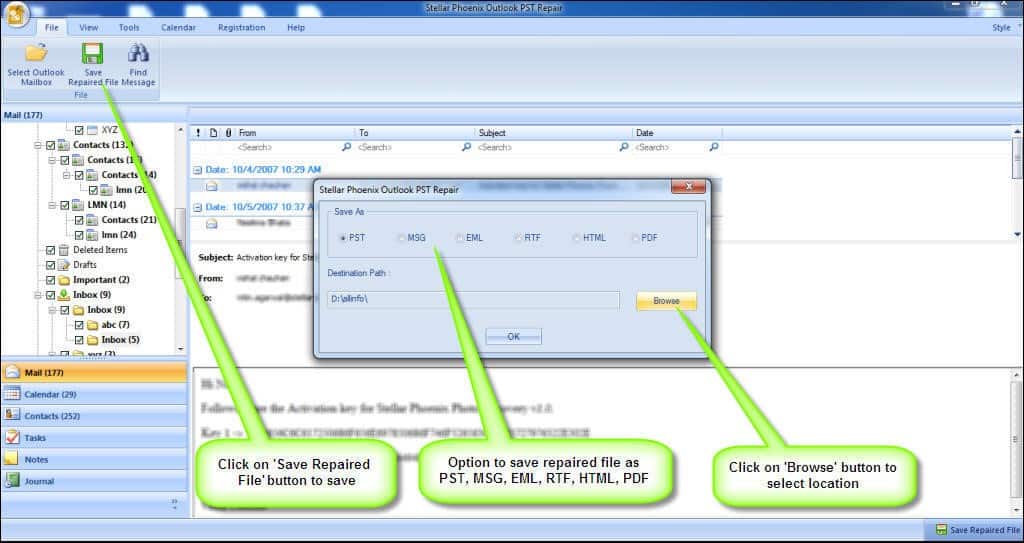This screenshot has height=543, width=1024.
Task: Open the Tools menu
Action: coord(129,27)
